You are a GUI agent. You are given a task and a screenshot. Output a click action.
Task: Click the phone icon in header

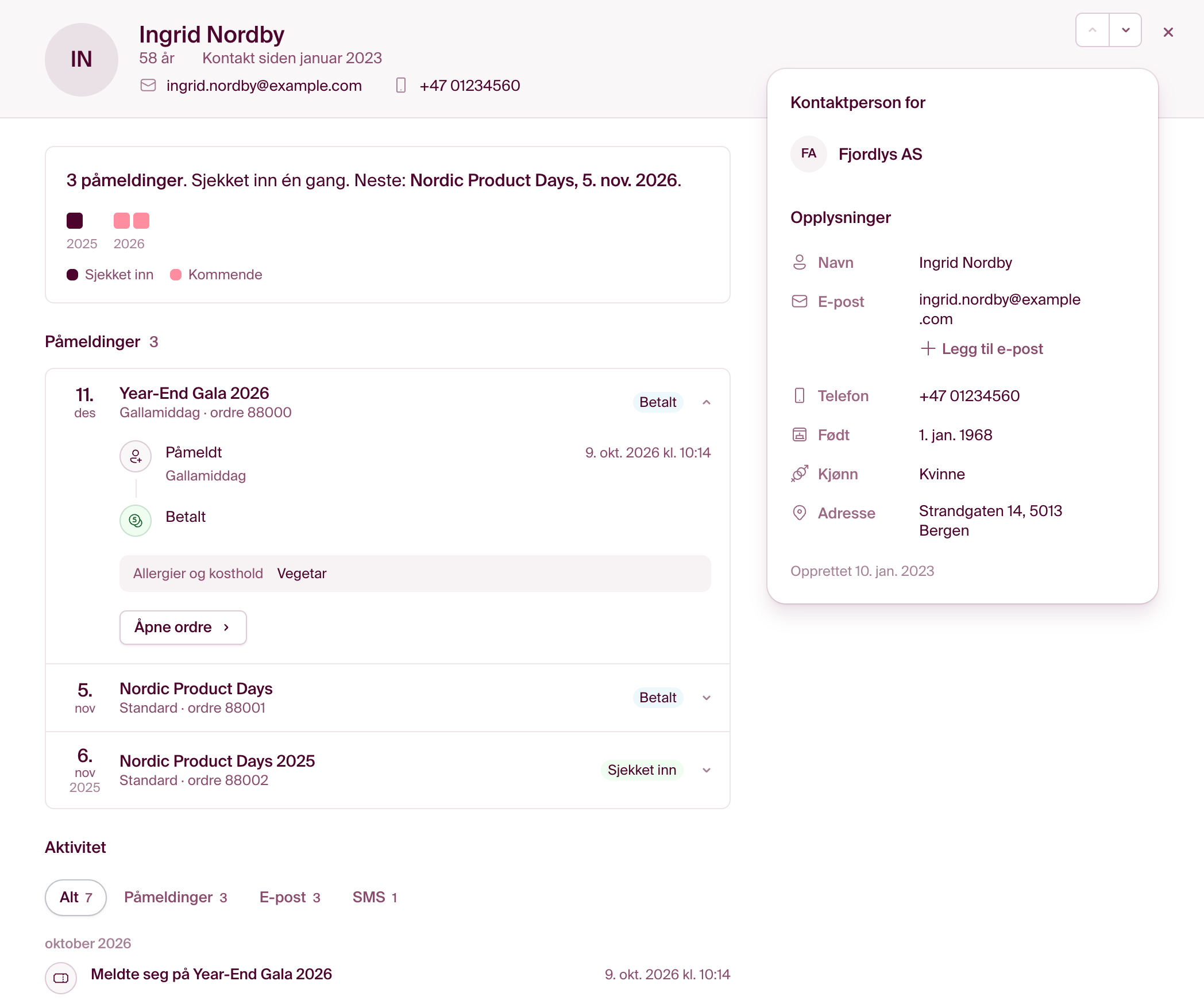pyautogui.click(x=401, y=86)
